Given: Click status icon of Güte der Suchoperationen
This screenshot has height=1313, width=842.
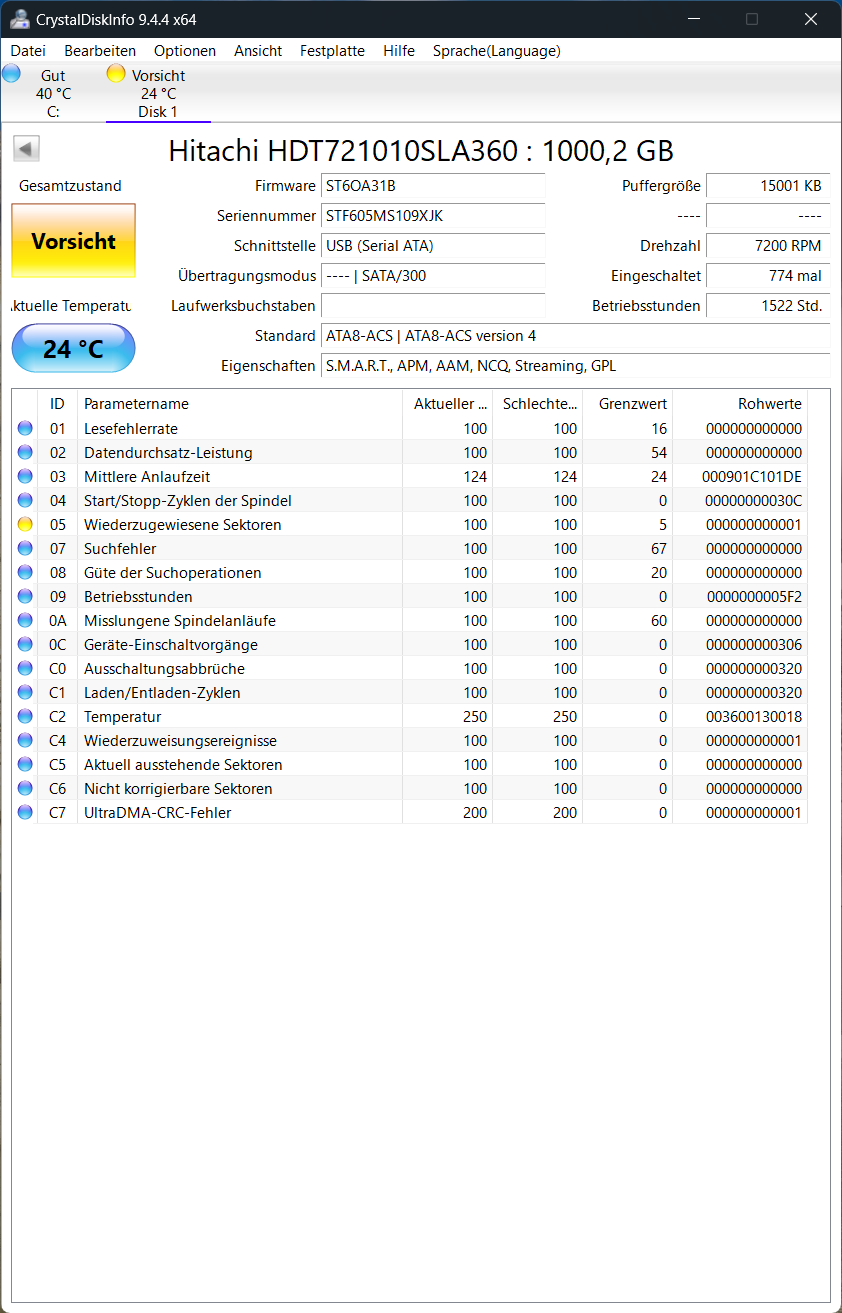Looking at the screenshot, I should (x=25, y=573).
